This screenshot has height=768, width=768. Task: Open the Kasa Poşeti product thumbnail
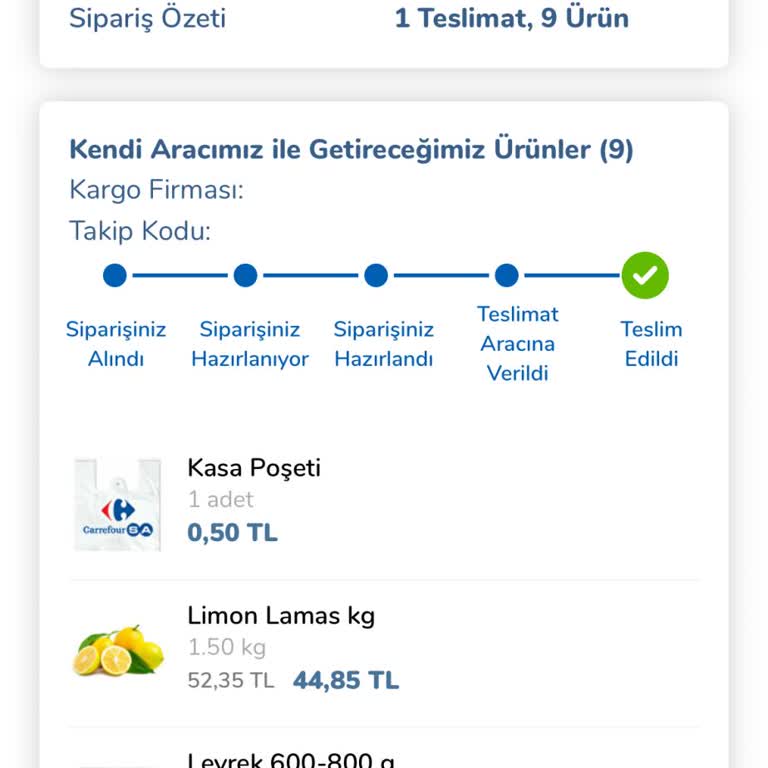pyautogui.click(x=117, y=505)
